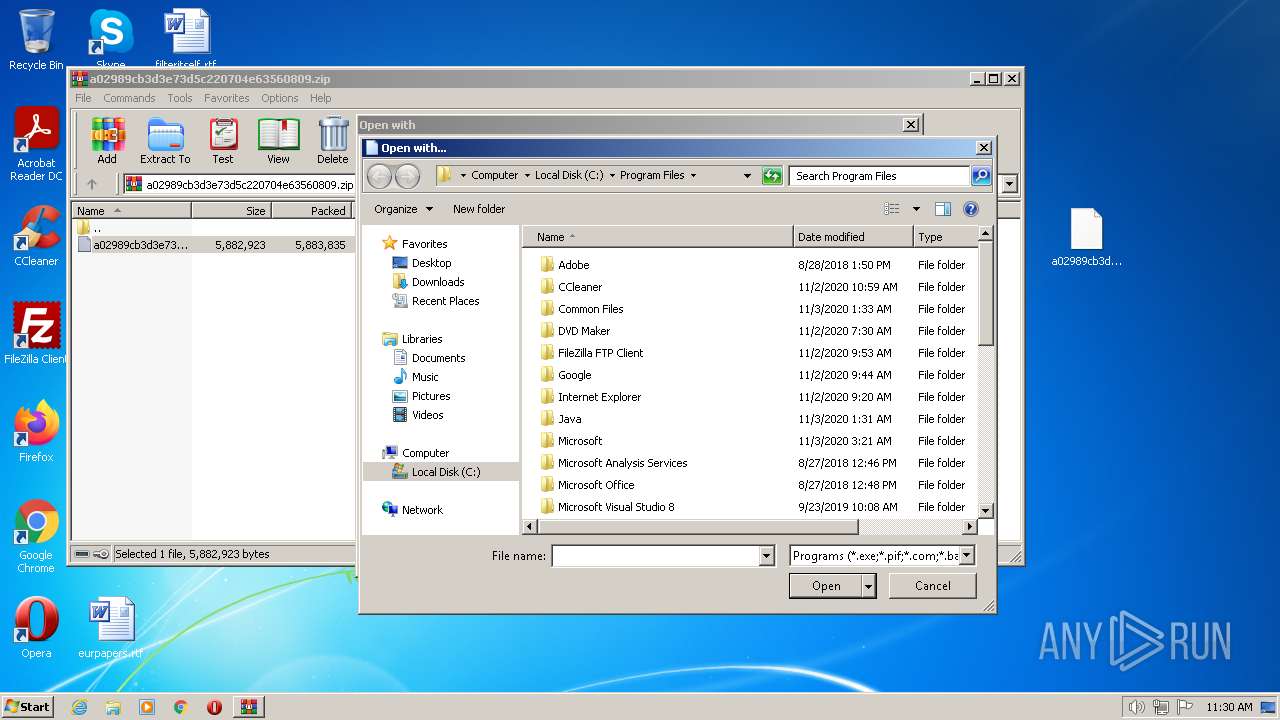Select the Recycle Bin desktop icon
The width and height of the screenshot is (1280, 720).
click(x=36, y=40)
